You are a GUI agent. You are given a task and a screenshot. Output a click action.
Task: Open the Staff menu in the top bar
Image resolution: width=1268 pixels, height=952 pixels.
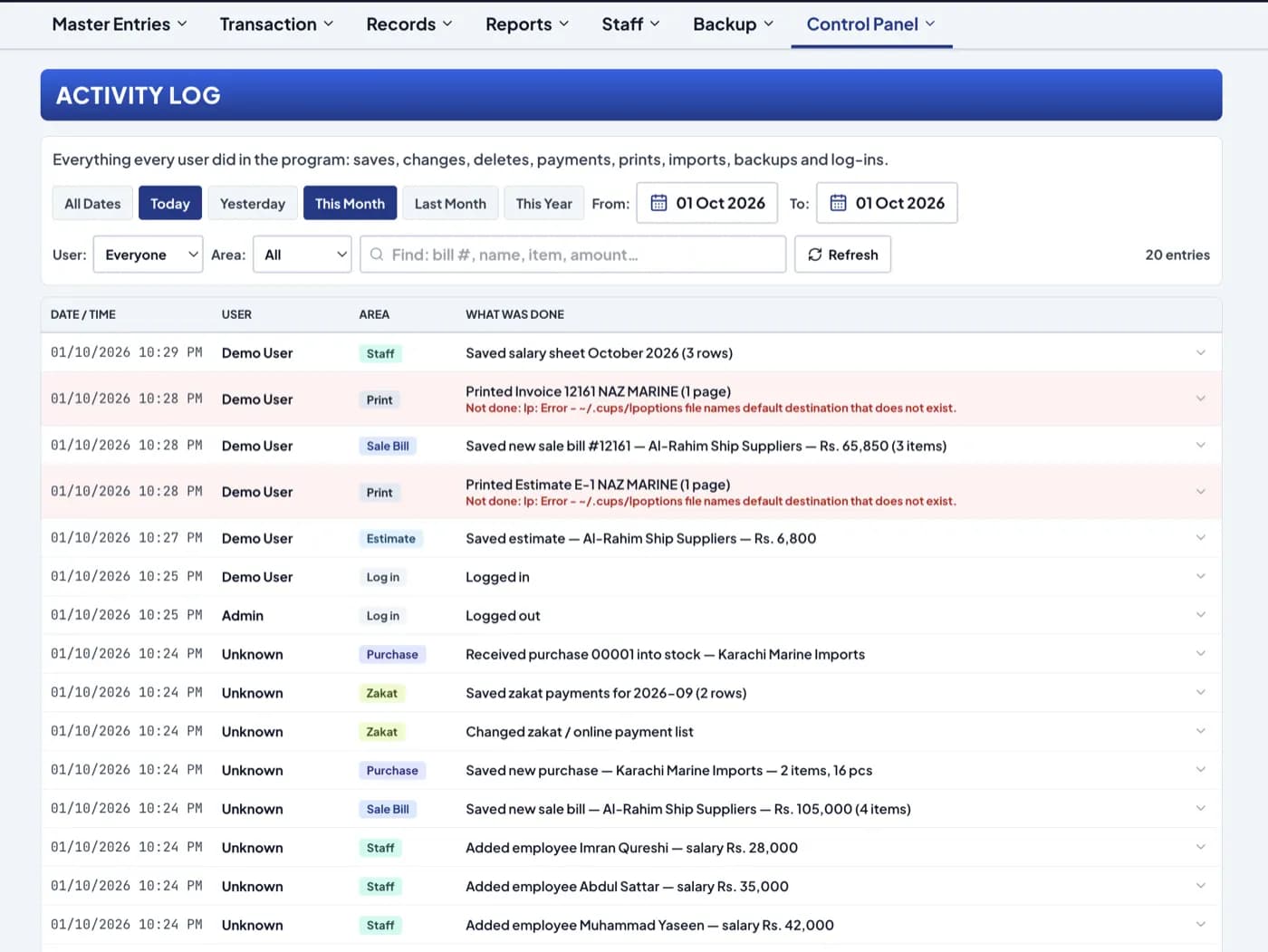pos(630,24)
